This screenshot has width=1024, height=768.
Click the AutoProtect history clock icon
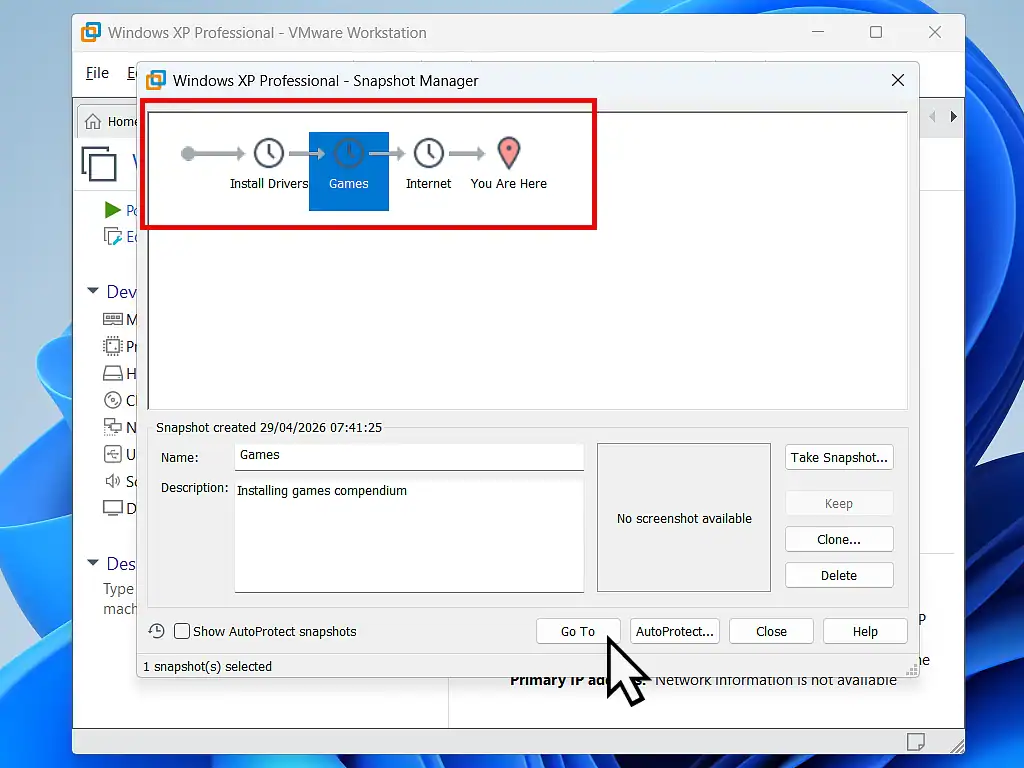[156, 631]
